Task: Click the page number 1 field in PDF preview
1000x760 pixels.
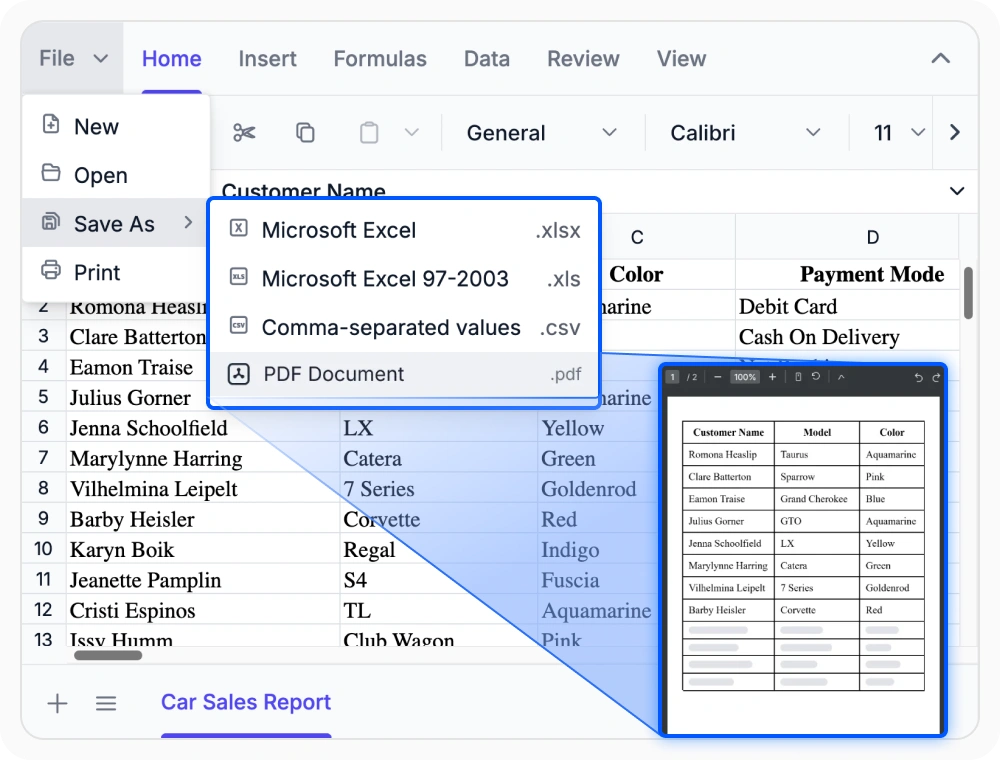Action: click(672, 377)
